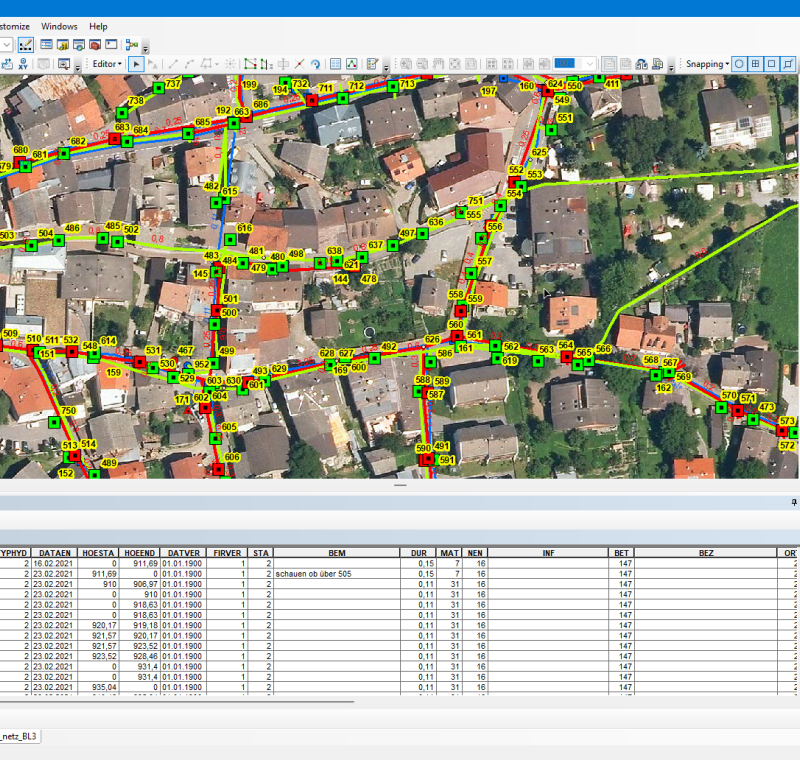The width and height of the screenshot is (800, 760).
Task: Launch ModelBuilder from the toolbar
Action: 131,45
